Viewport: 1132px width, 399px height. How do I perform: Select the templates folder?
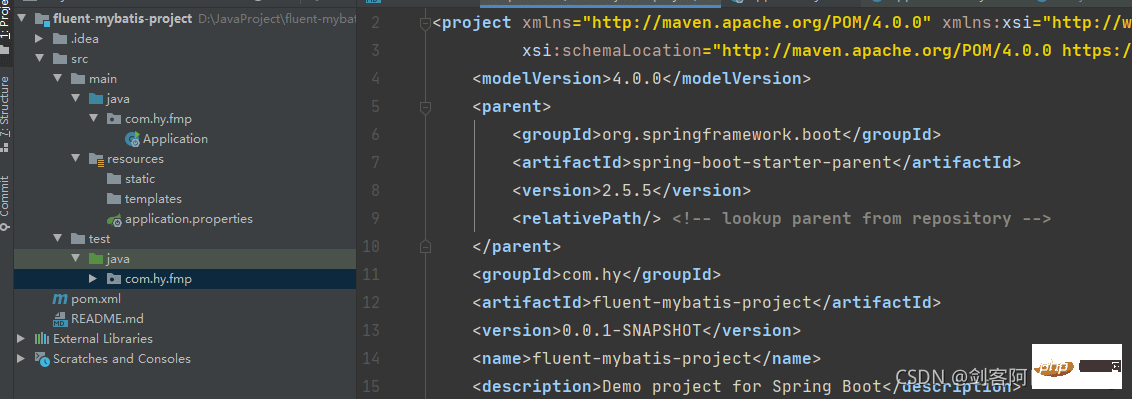pyautogui.click(x=153, y=198)
